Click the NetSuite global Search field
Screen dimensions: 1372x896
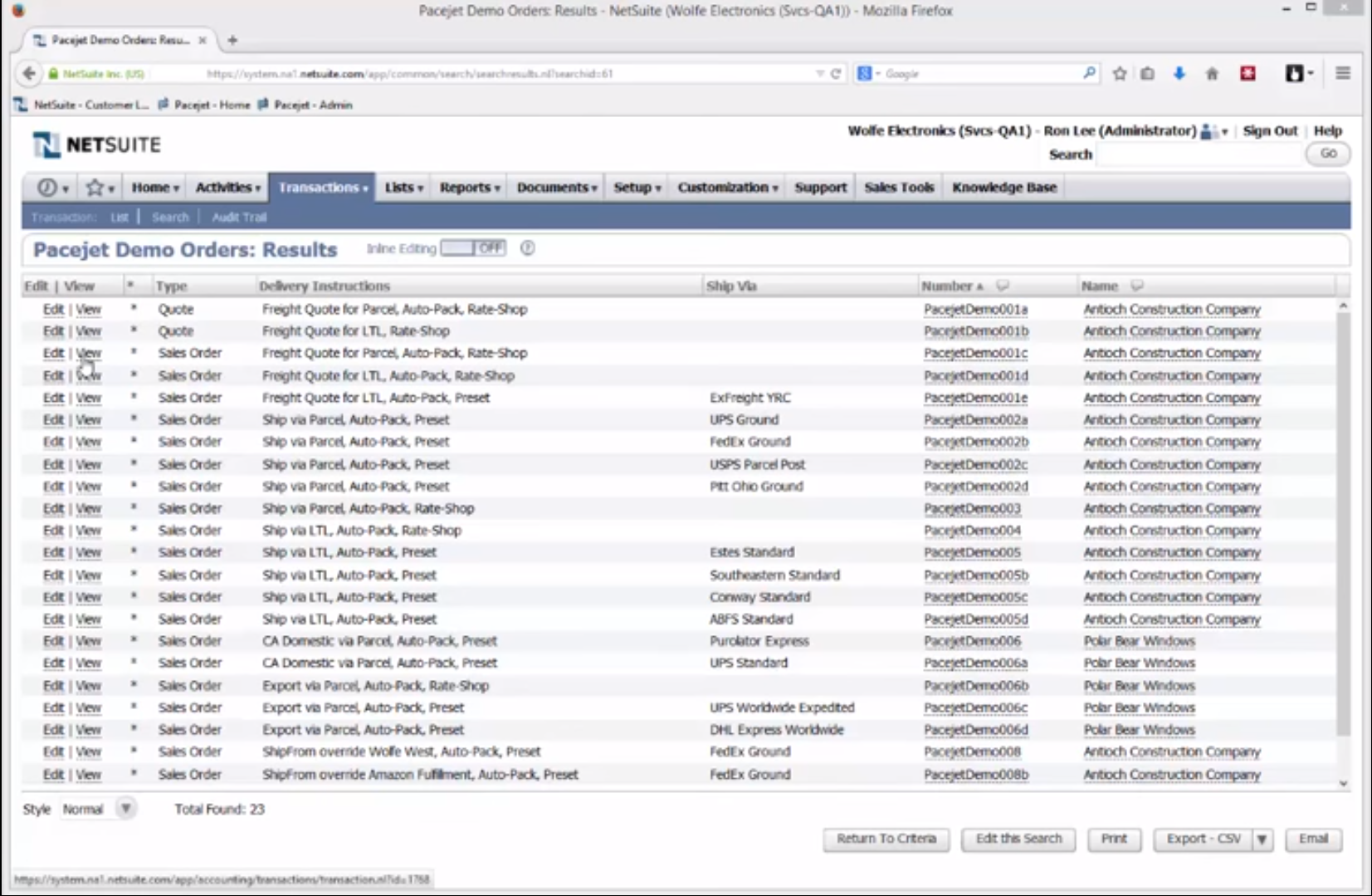(x=1199, y=154)
